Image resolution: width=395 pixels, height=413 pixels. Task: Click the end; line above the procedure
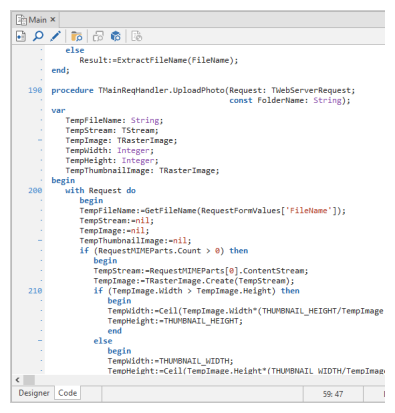[60, 70]
